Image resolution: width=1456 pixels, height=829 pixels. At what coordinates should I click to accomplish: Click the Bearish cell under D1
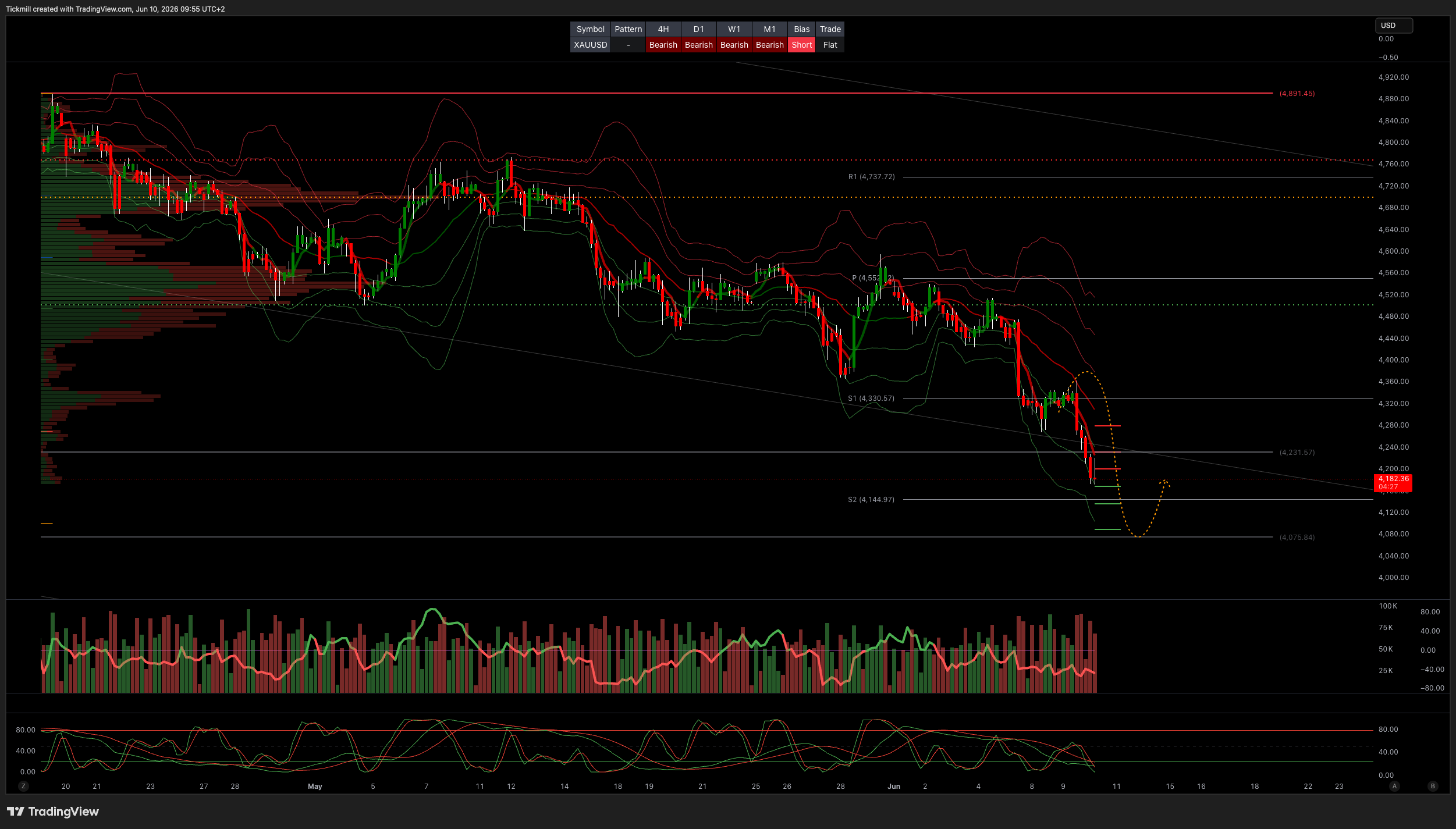pyautogui.click(x=698, y=45)
